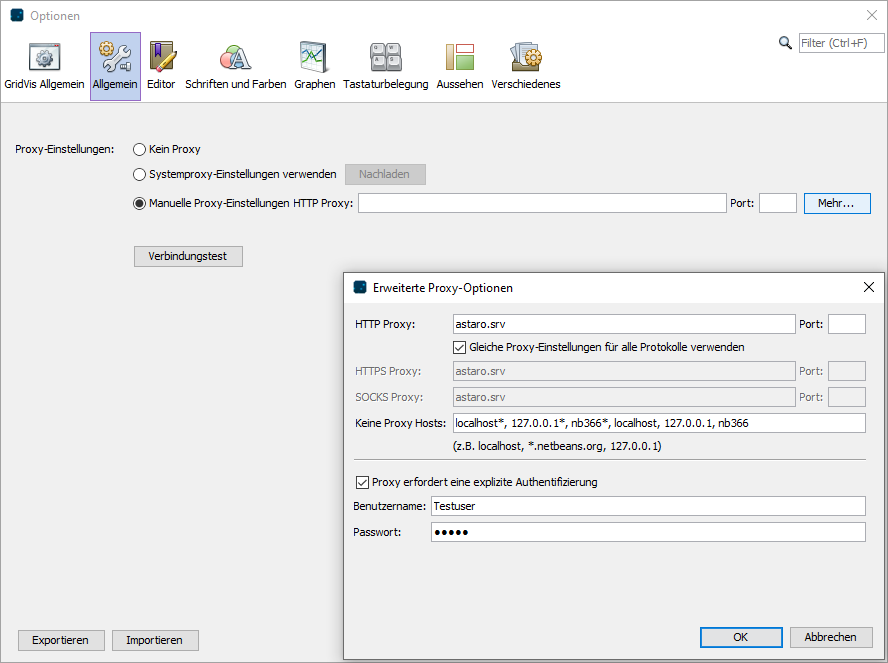Open the Editor options category

point(161,66)
